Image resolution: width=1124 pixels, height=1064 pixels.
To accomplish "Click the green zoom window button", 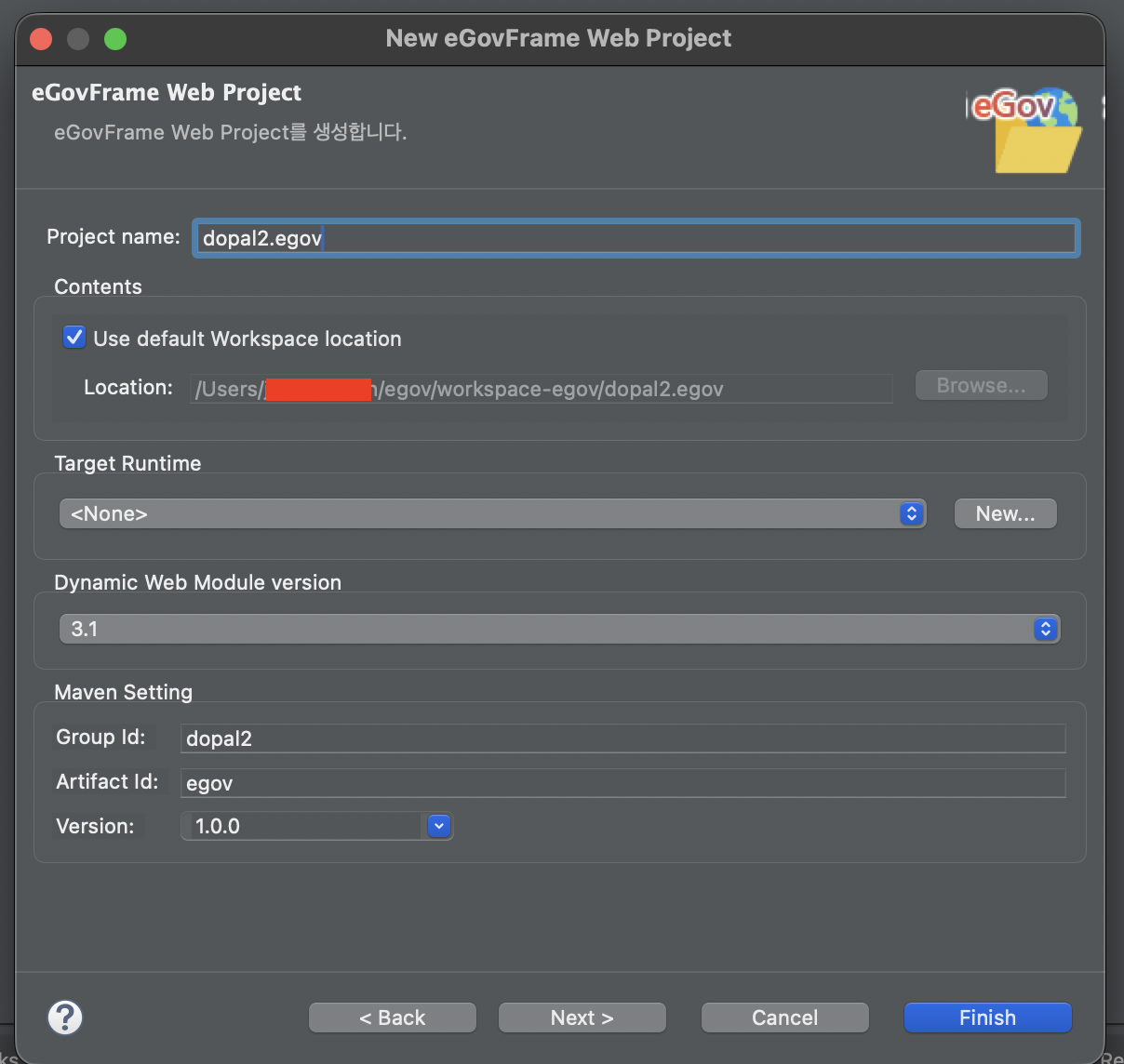I will 115,38.
